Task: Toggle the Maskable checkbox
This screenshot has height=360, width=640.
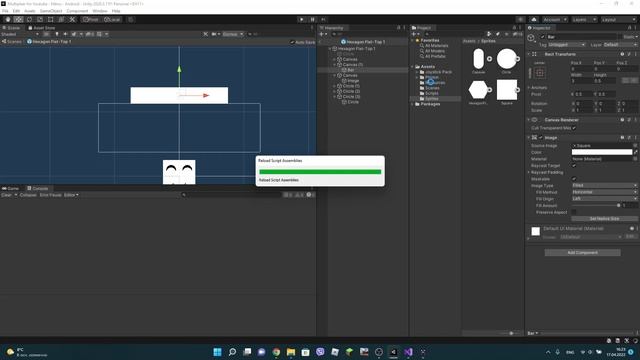Action: (x=574, y=179)
